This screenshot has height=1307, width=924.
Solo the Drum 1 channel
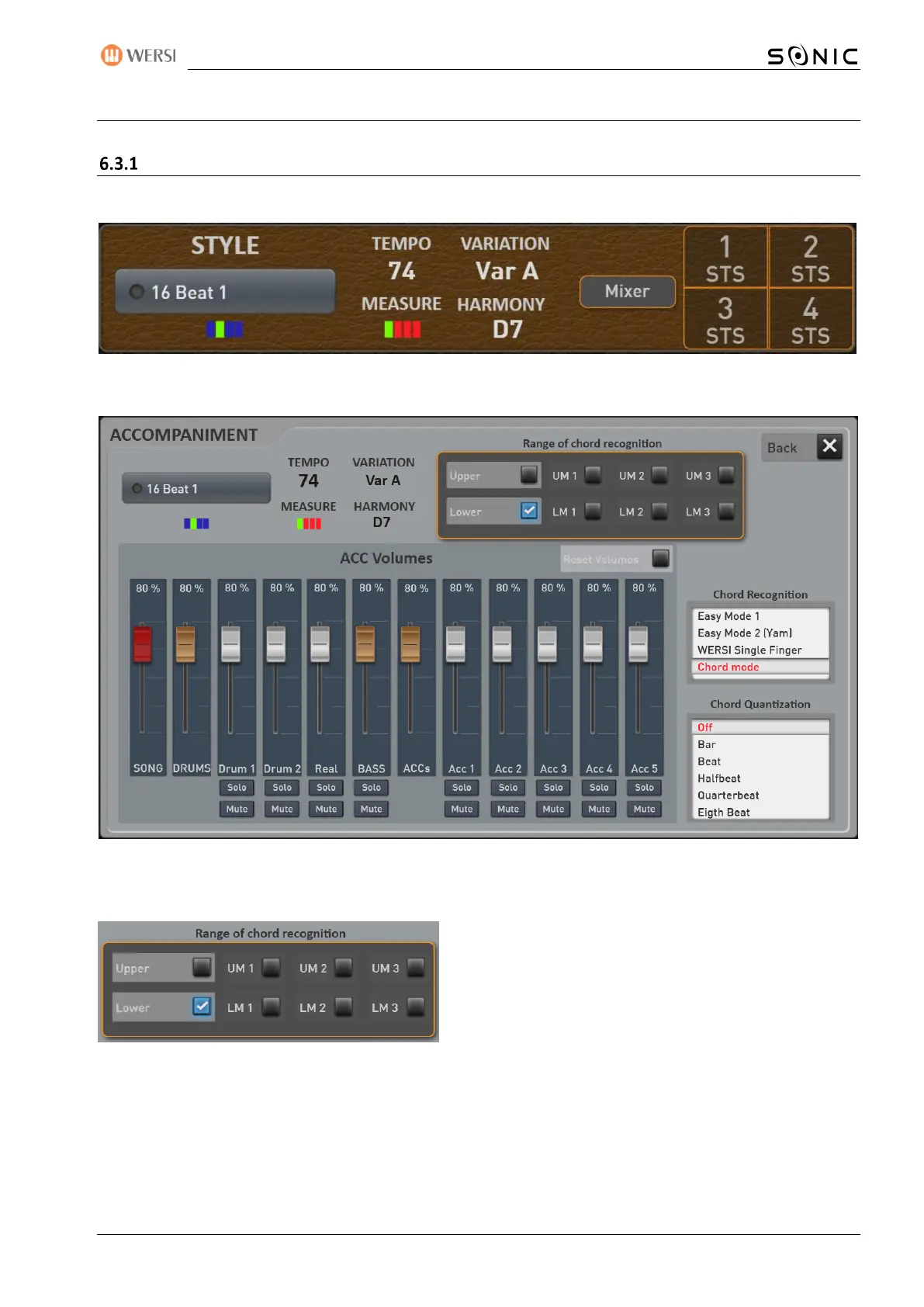click(237, 787)
